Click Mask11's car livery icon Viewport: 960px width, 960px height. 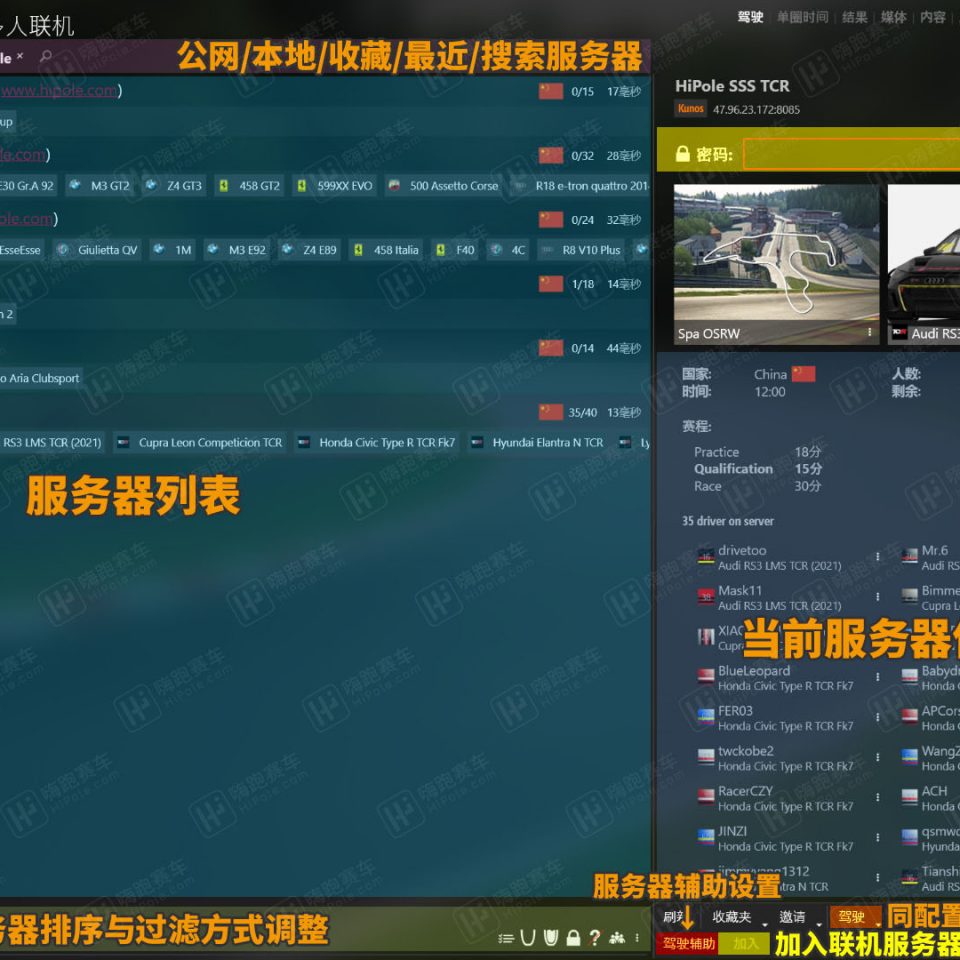pos(706,597)
